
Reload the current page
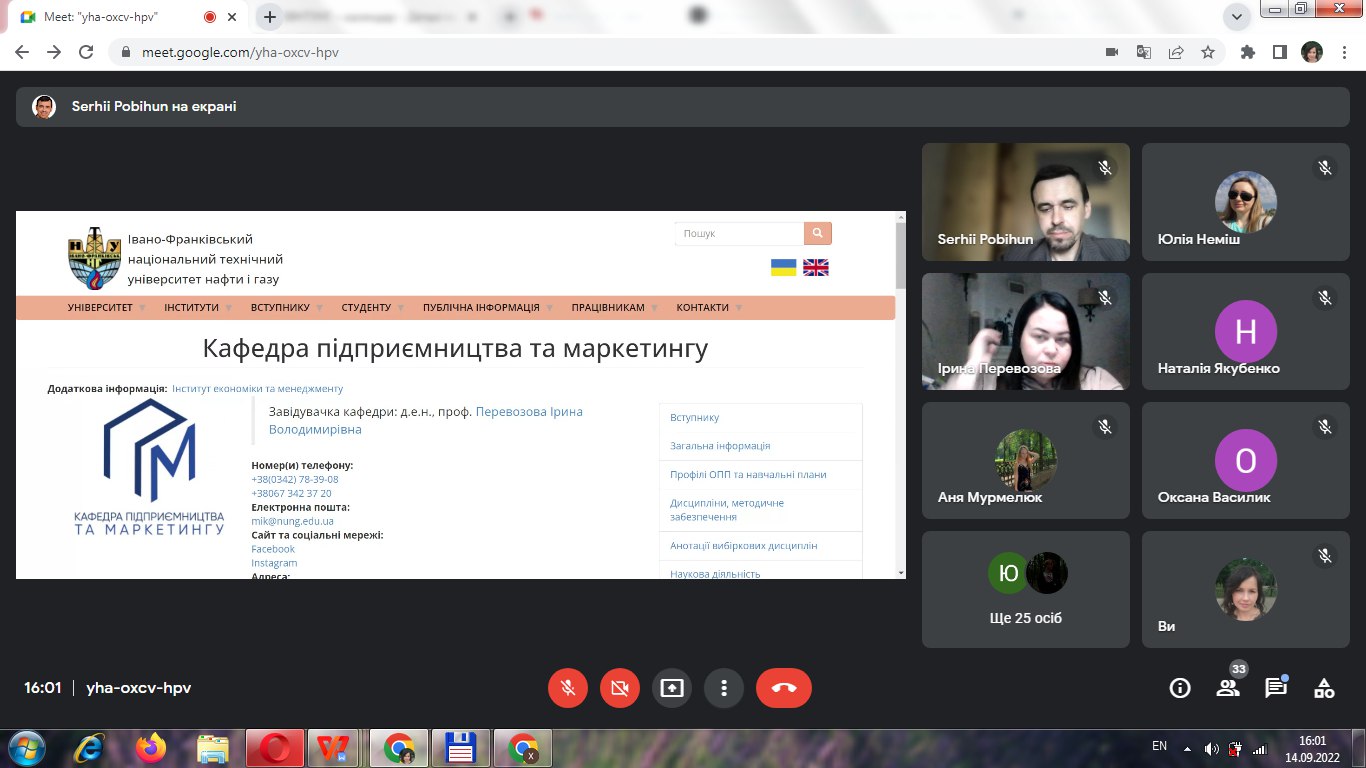86,52
